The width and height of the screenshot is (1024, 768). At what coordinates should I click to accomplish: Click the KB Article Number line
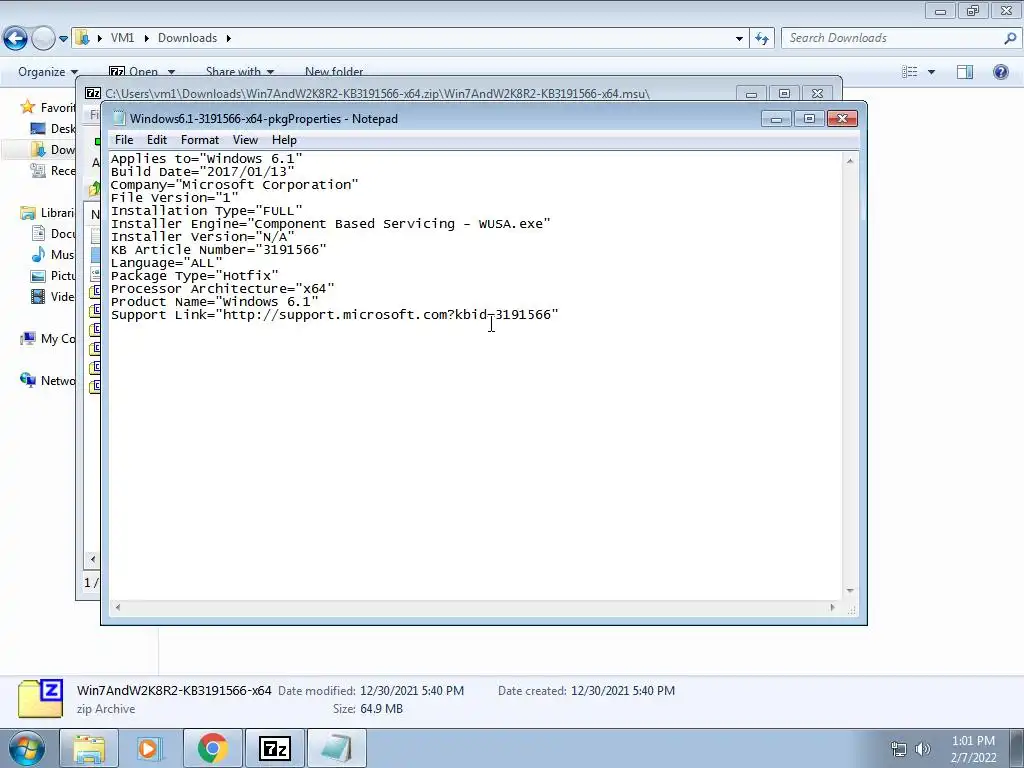(218, 249)
